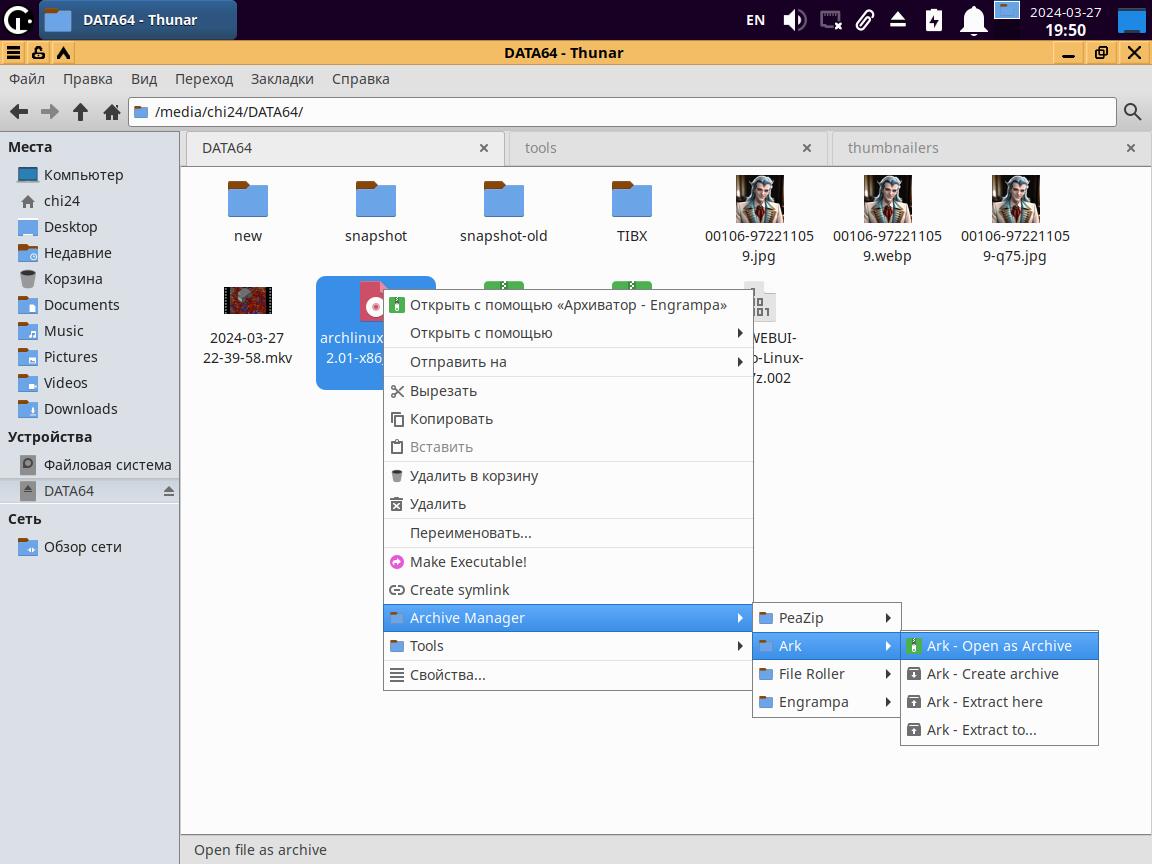Click the search magnifier icon
The image size is (1152, 864).
point(1132,112)
